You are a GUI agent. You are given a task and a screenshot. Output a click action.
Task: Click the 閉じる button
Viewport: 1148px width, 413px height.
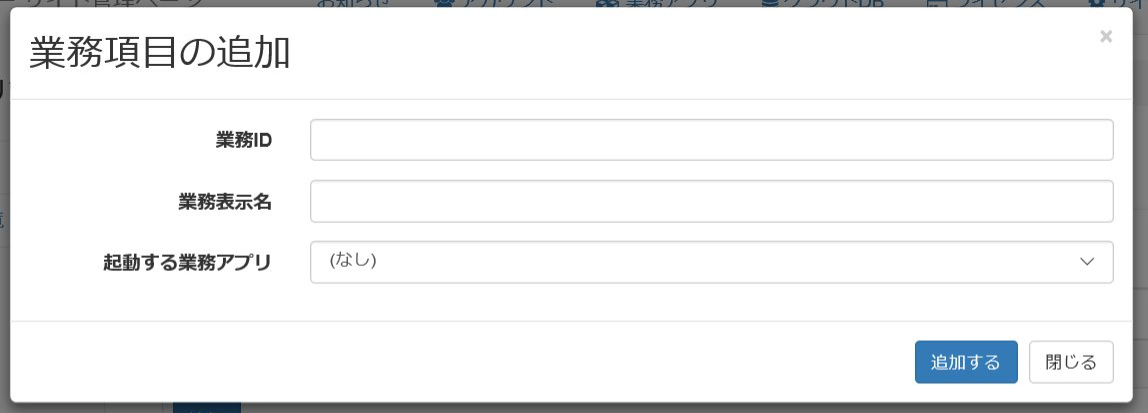tap(1070, 362)
